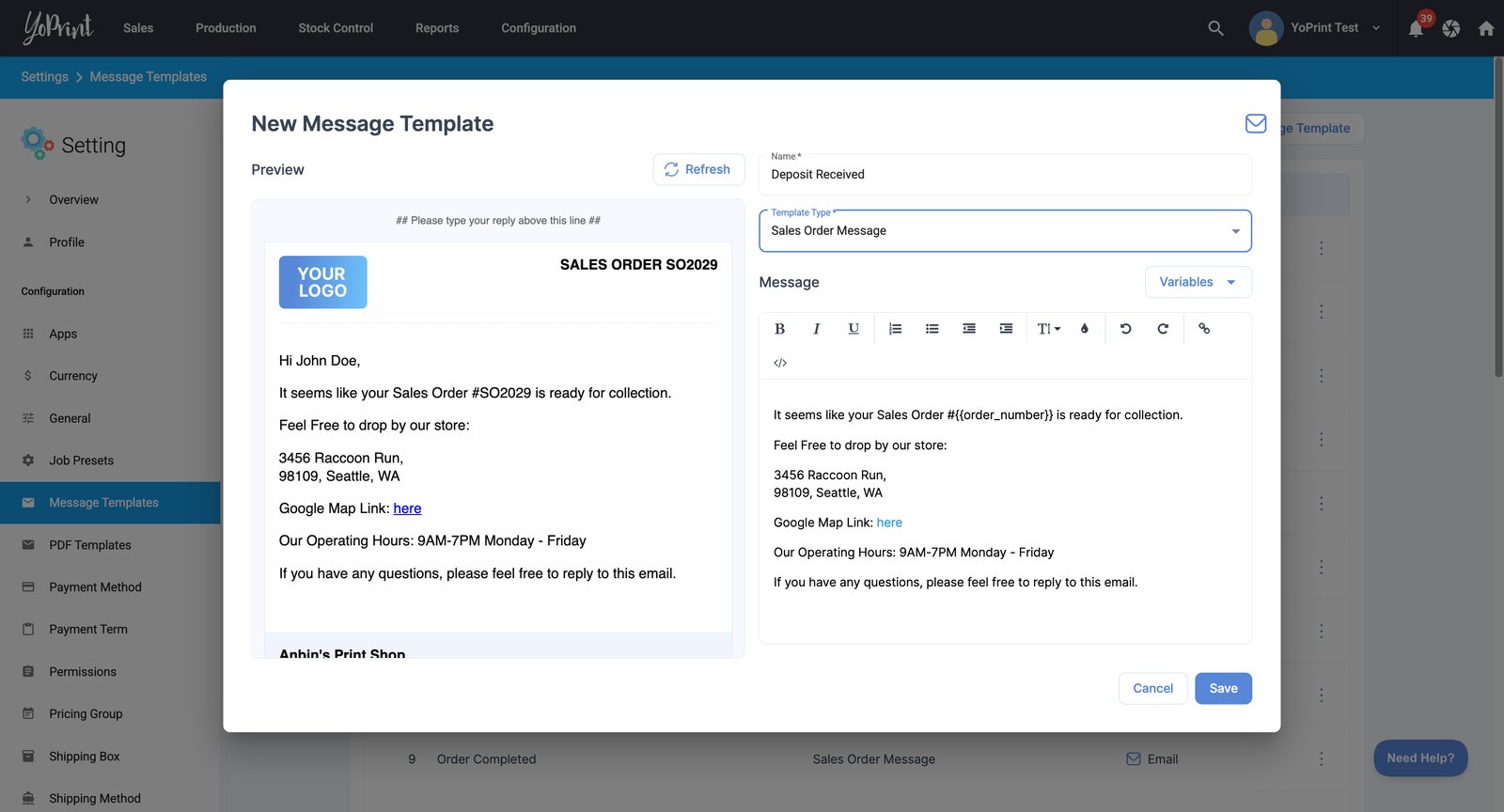Apply italic formatting in the message editor
This screenshot has height=812, width=1504.
pos(816,329)
